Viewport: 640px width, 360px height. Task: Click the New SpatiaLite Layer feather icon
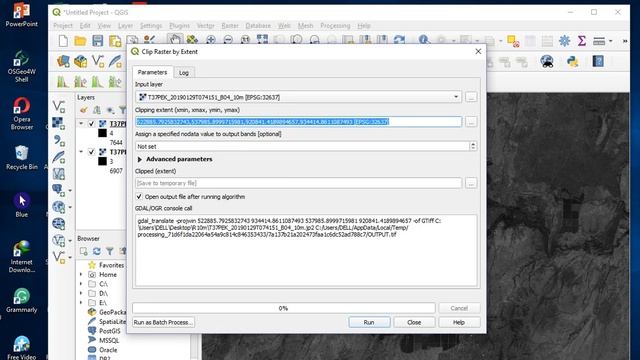[116, 62]
